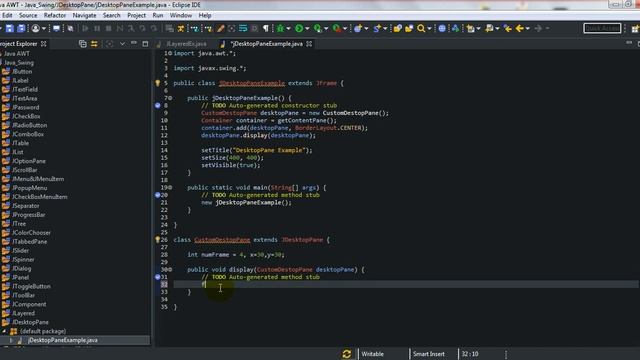Click the New Java Package icon
This screenshot has width=640, height=360.
point(358,28)
